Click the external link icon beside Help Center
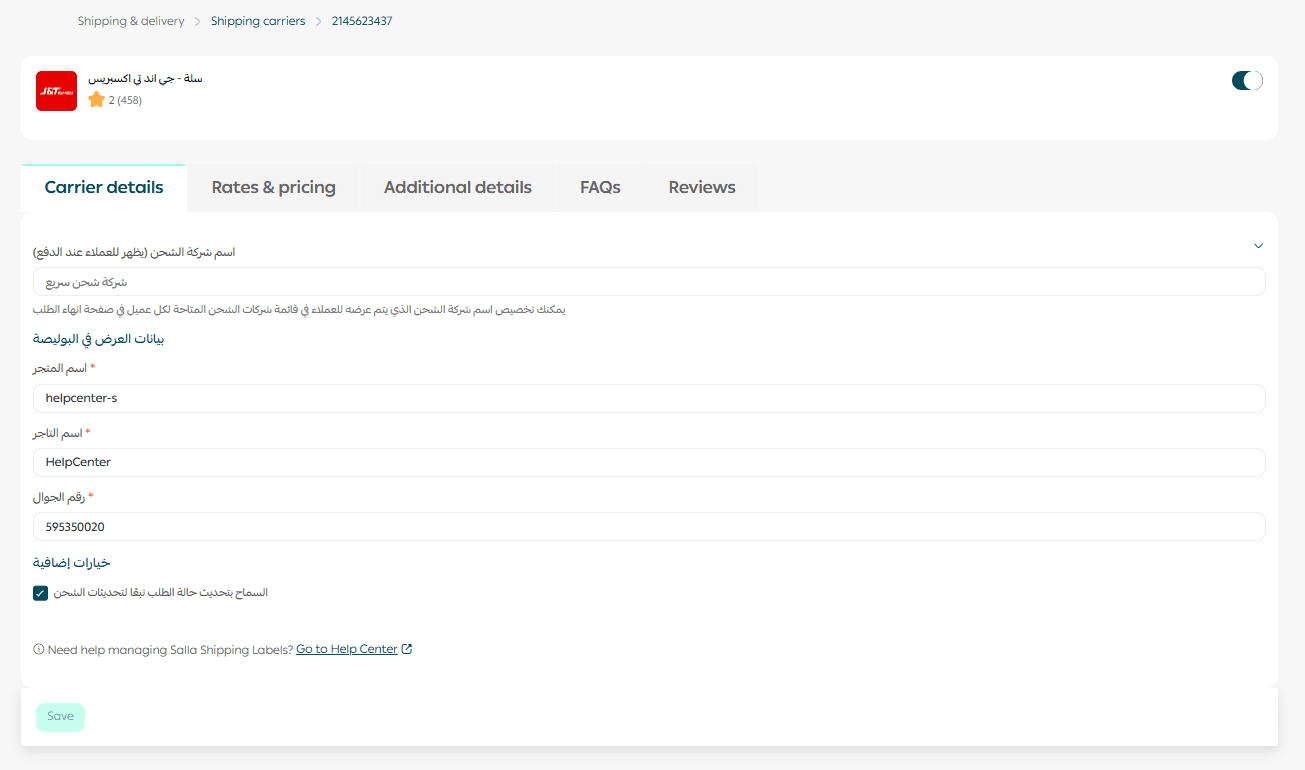 pos(407,649)
